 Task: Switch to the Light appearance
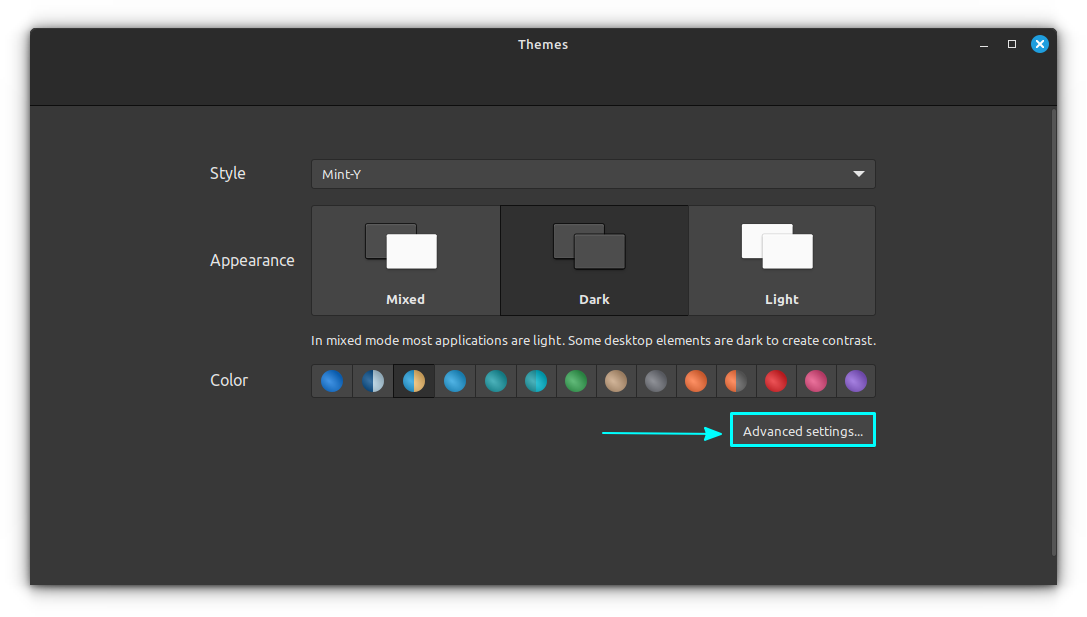tap(782, 260)
